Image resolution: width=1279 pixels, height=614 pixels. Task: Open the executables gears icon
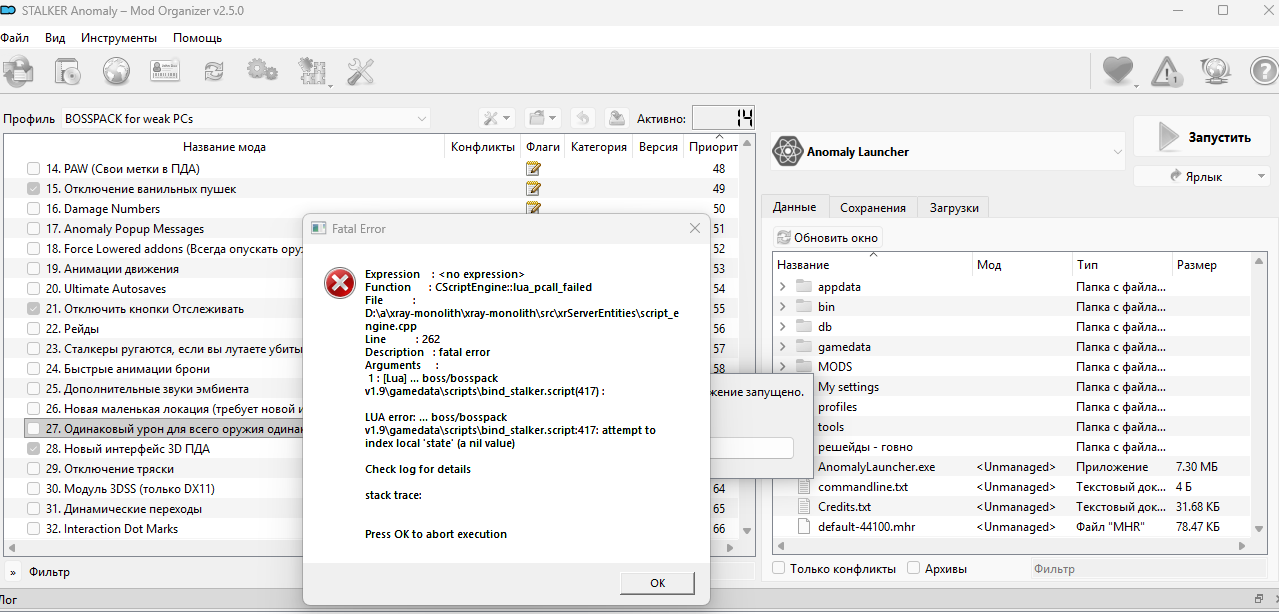click(x=262, y=71)
